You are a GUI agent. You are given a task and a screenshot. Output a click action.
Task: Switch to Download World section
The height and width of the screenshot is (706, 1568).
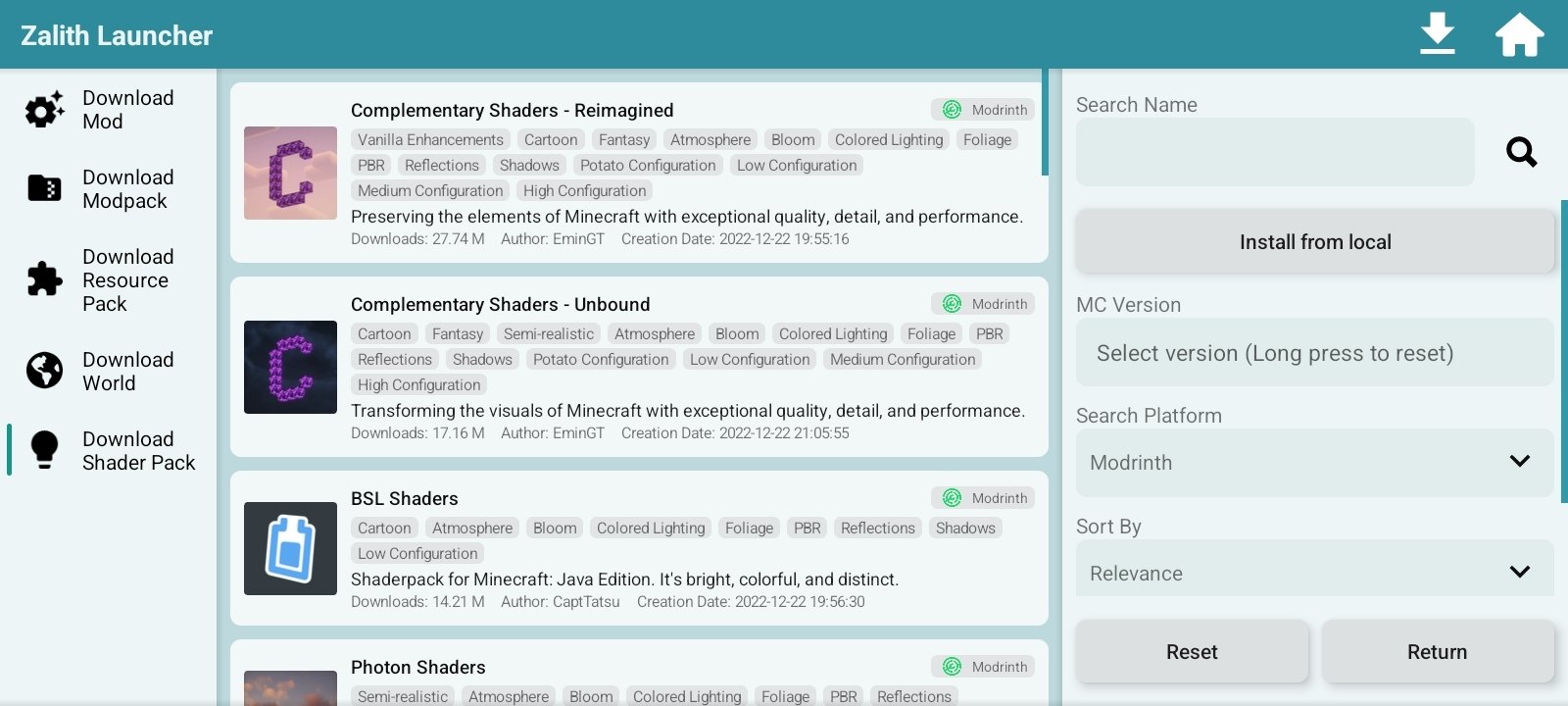point(127,372)
